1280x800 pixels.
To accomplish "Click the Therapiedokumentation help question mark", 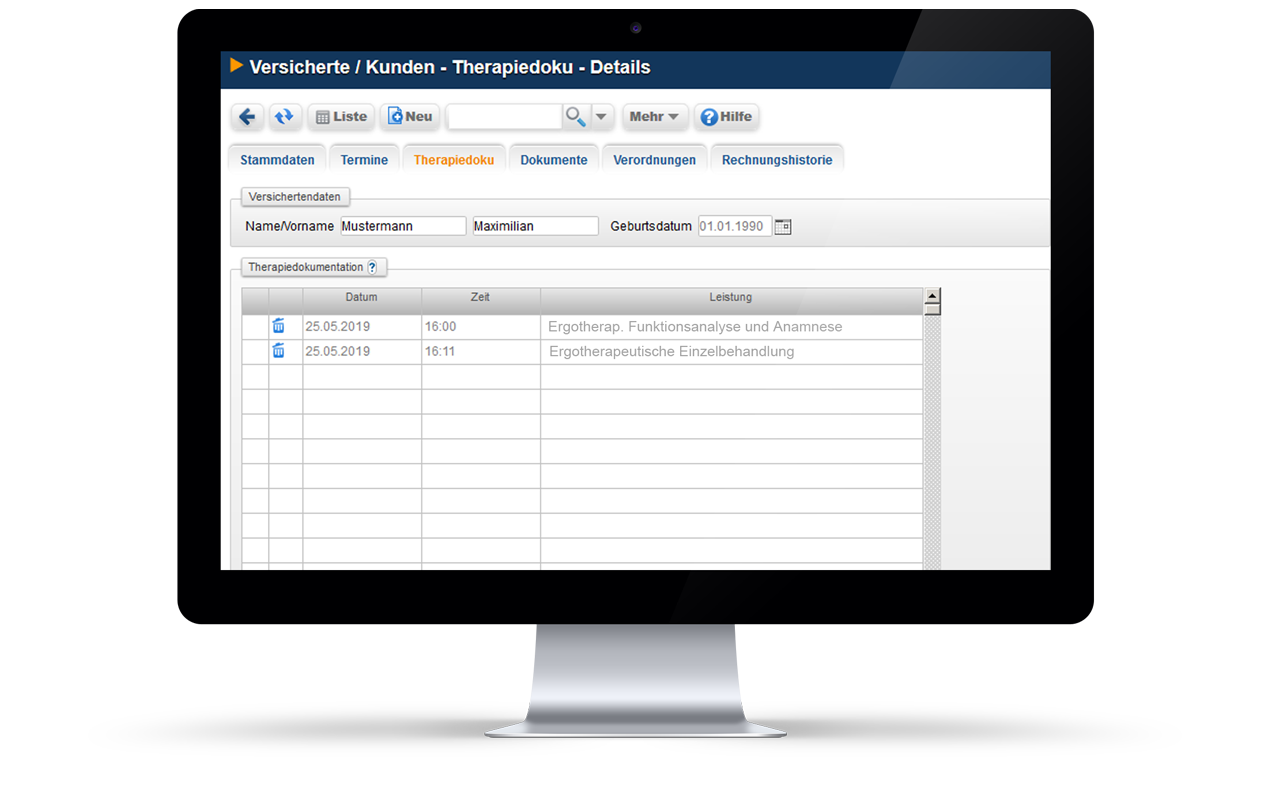I will pos(372,267).
